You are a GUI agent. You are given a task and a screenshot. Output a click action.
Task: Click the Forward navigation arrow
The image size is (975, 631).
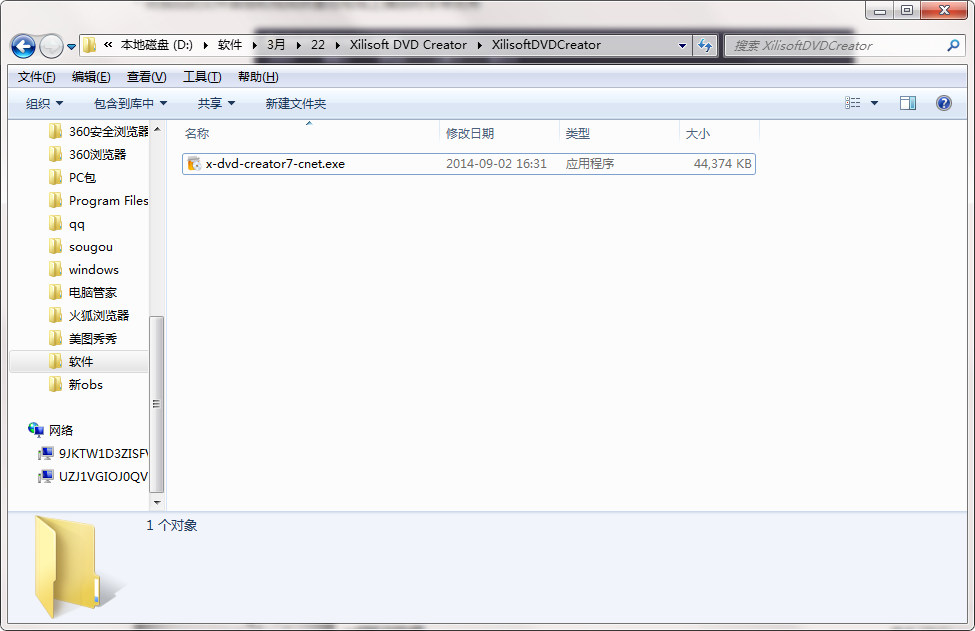[x=51, y=46]
